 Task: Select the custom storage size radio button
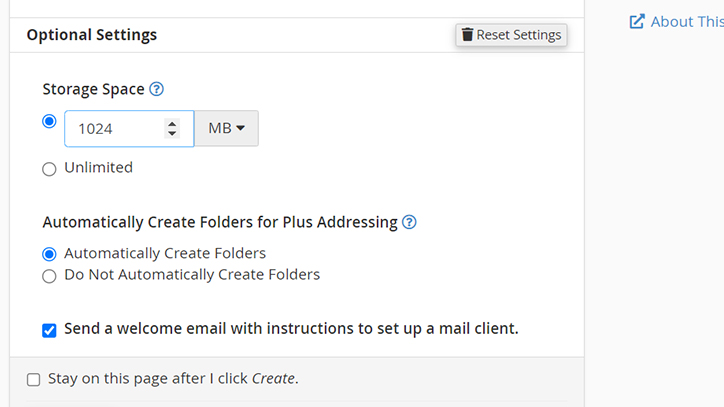(x=49, y=121)
